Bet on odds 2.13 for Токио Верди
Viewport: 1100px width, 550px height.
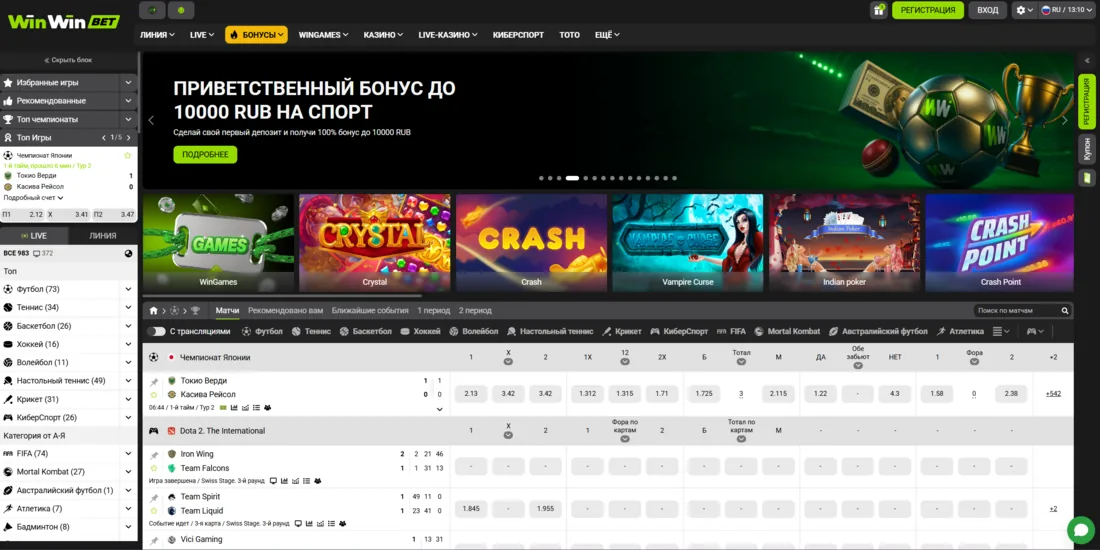tap(471, 394)
